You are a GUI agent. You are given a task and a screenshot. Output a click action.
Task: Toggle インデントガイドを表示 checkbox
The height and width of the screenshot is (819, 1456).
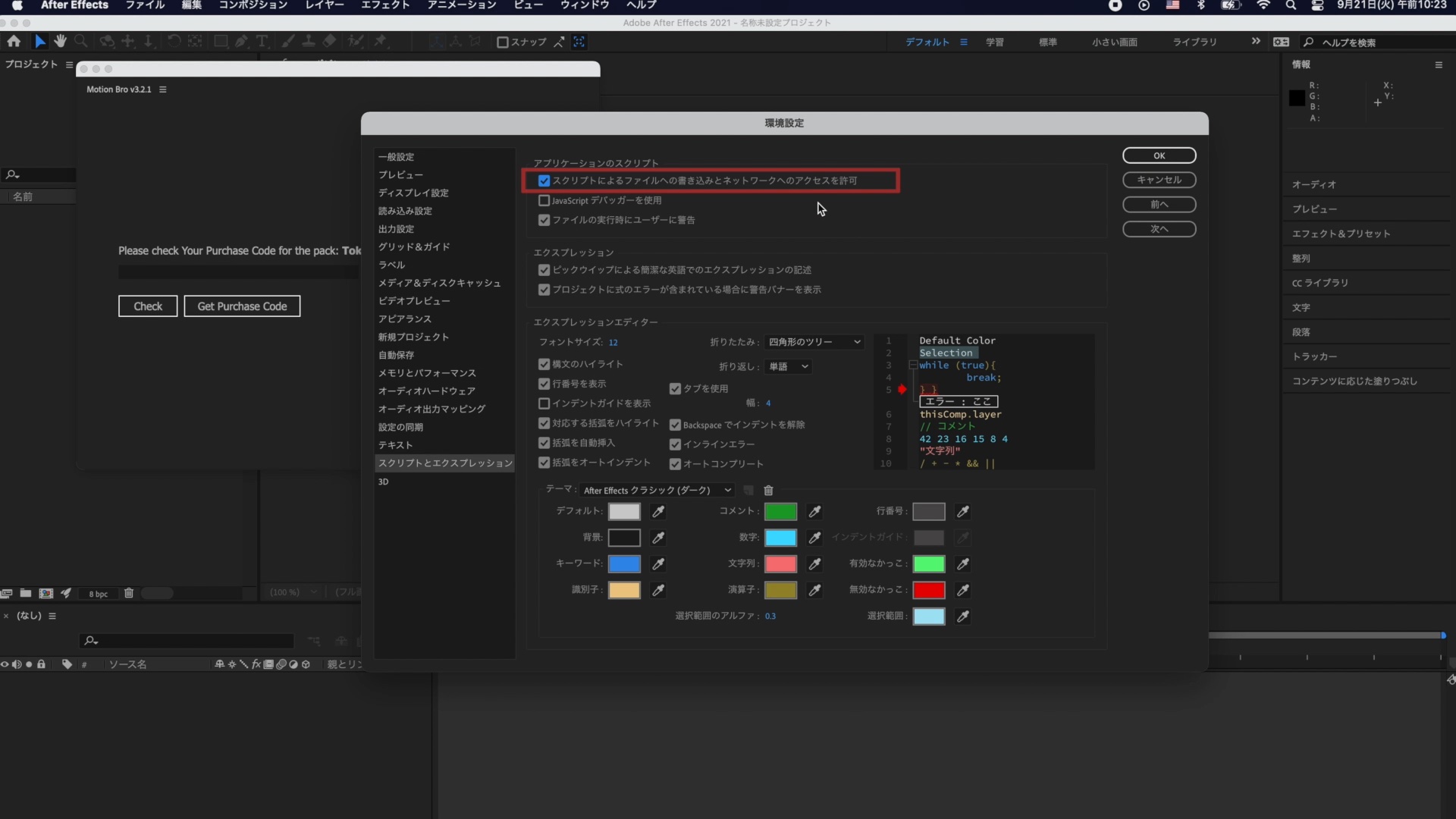544,403
